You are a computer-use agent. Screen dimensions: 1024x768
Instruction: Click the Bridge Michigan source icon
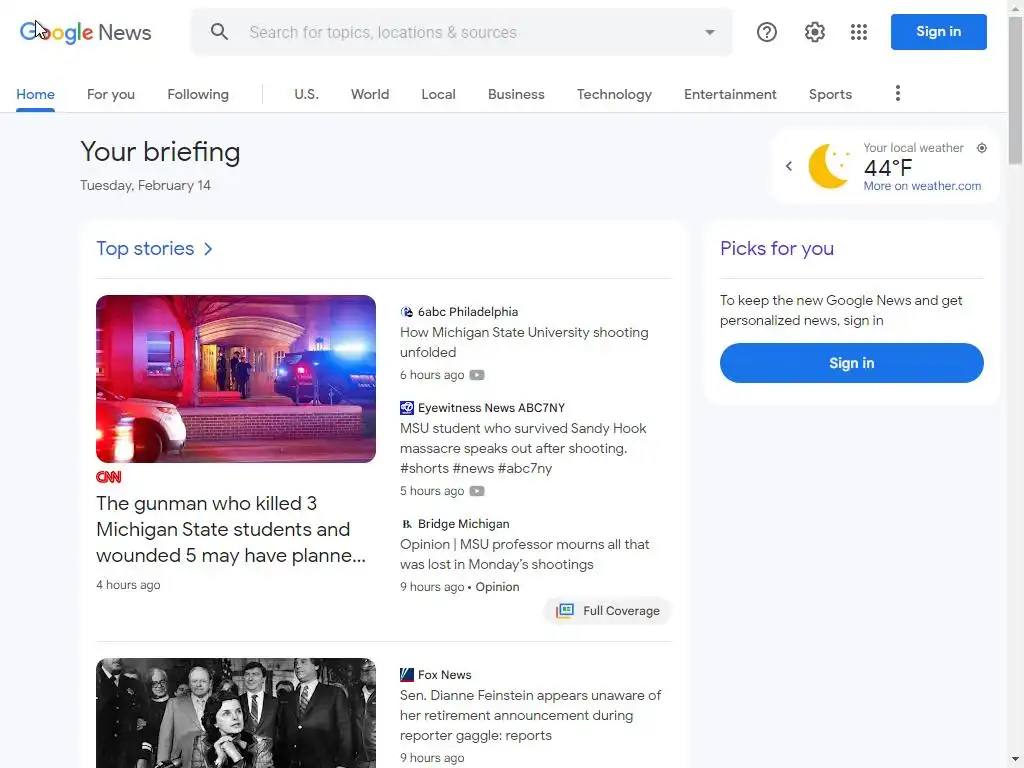point(406,524)
